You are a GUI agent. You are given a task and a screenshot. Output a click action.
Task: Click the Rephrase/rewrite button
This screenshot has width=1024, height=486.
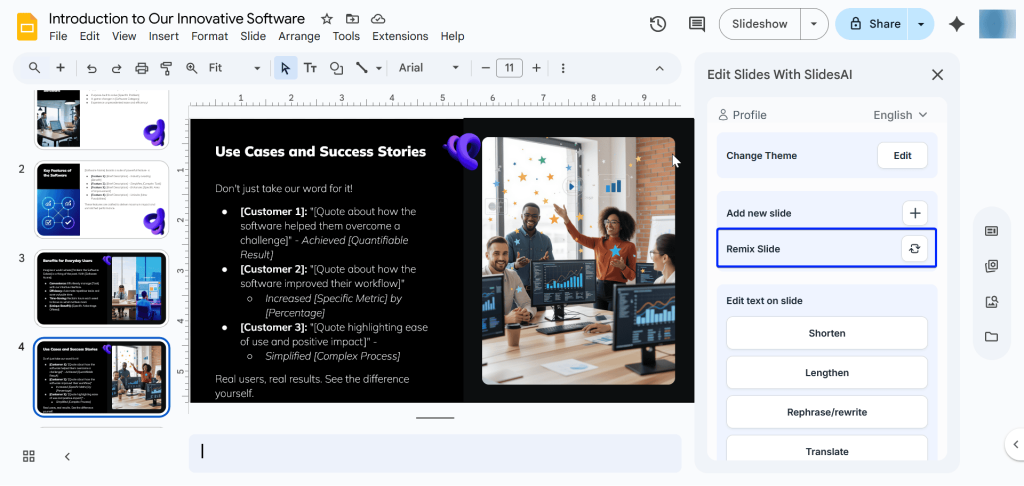(x=826, y=412)
